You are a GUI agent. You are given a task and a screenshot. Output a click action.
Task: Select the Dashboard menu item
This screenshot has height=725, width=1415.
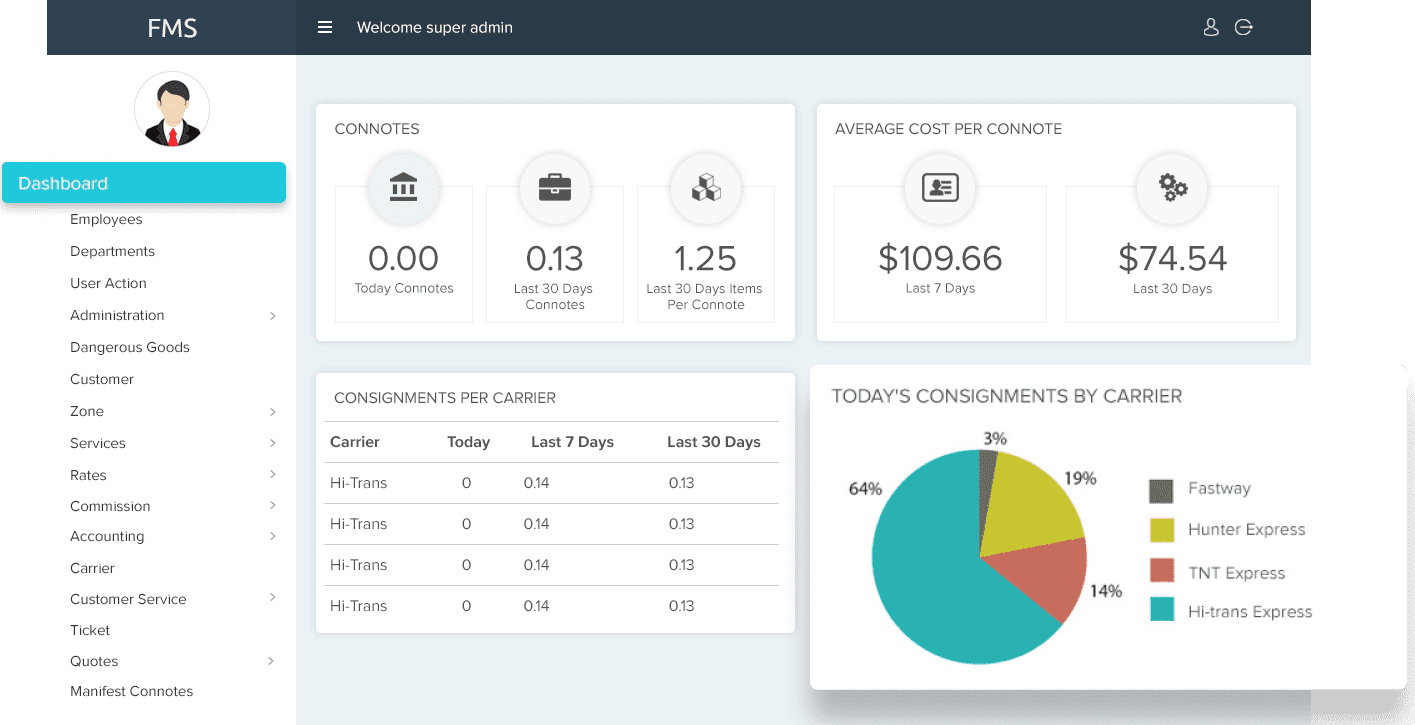(x=144, y=183)
